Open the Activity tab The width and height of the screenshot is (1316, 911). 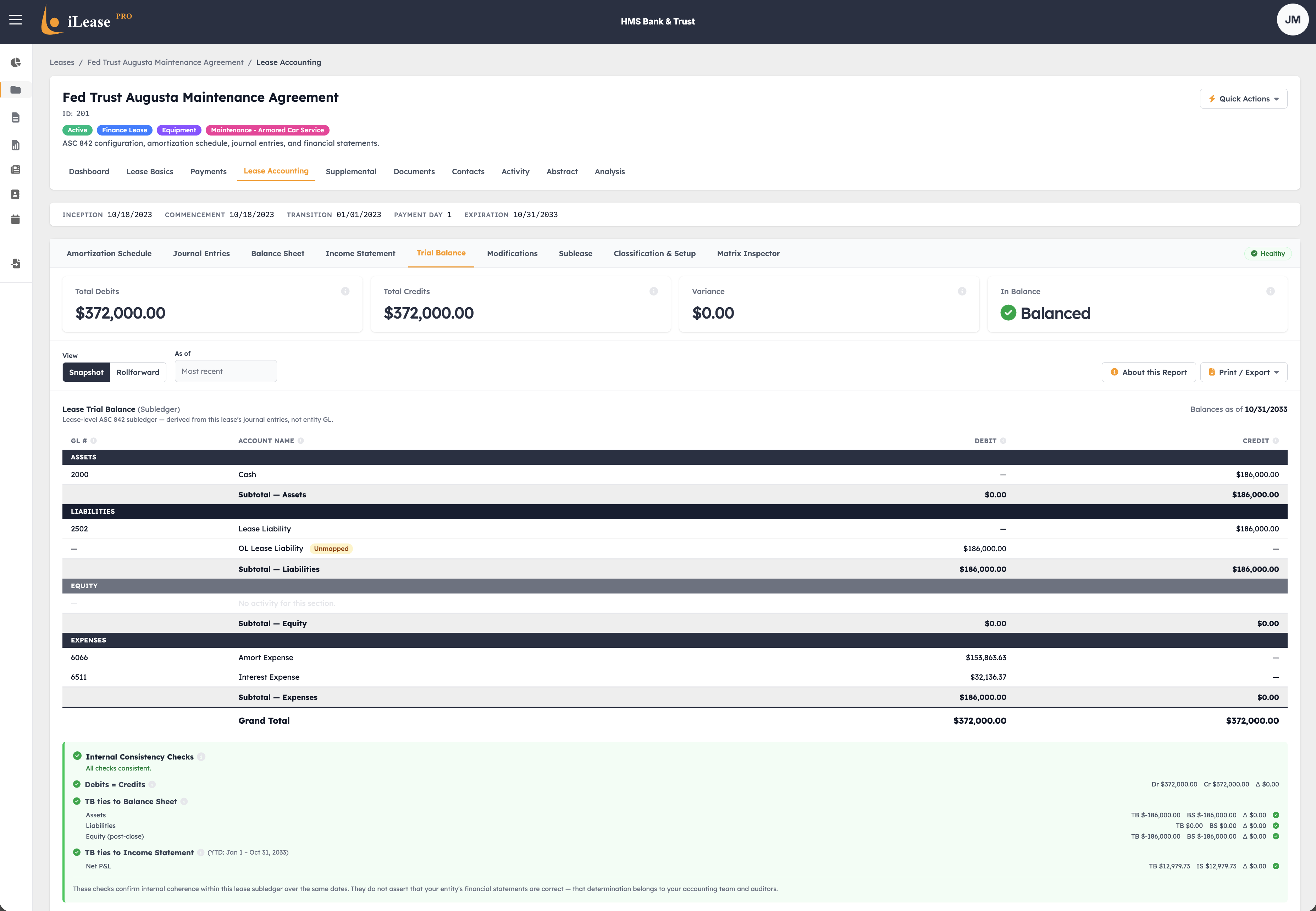pos(515,171)
